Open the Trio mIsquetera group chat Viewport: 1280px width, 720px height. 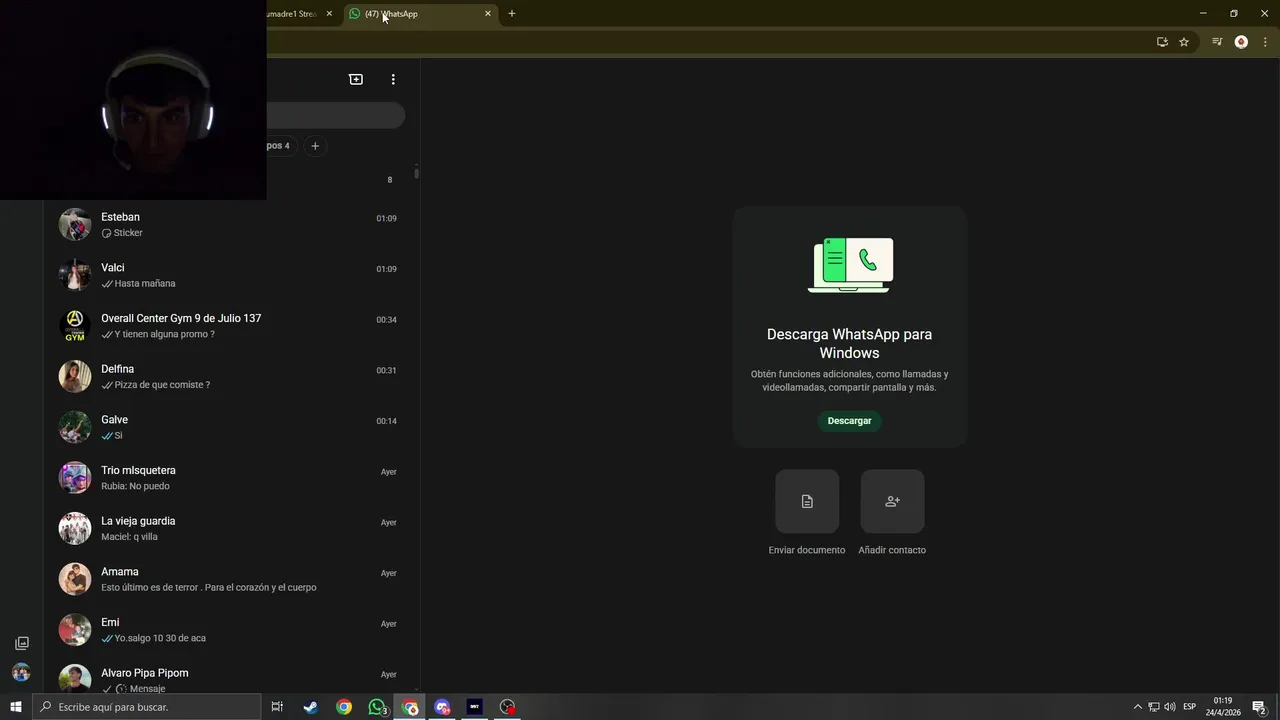pyautogui.click(x=232, y=478)
